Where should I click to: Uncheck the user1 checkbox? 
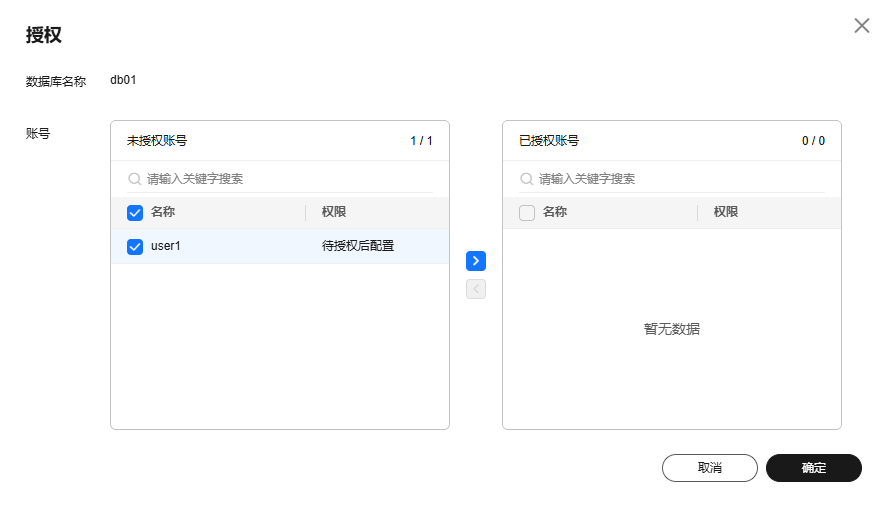(x=135, y=247)
